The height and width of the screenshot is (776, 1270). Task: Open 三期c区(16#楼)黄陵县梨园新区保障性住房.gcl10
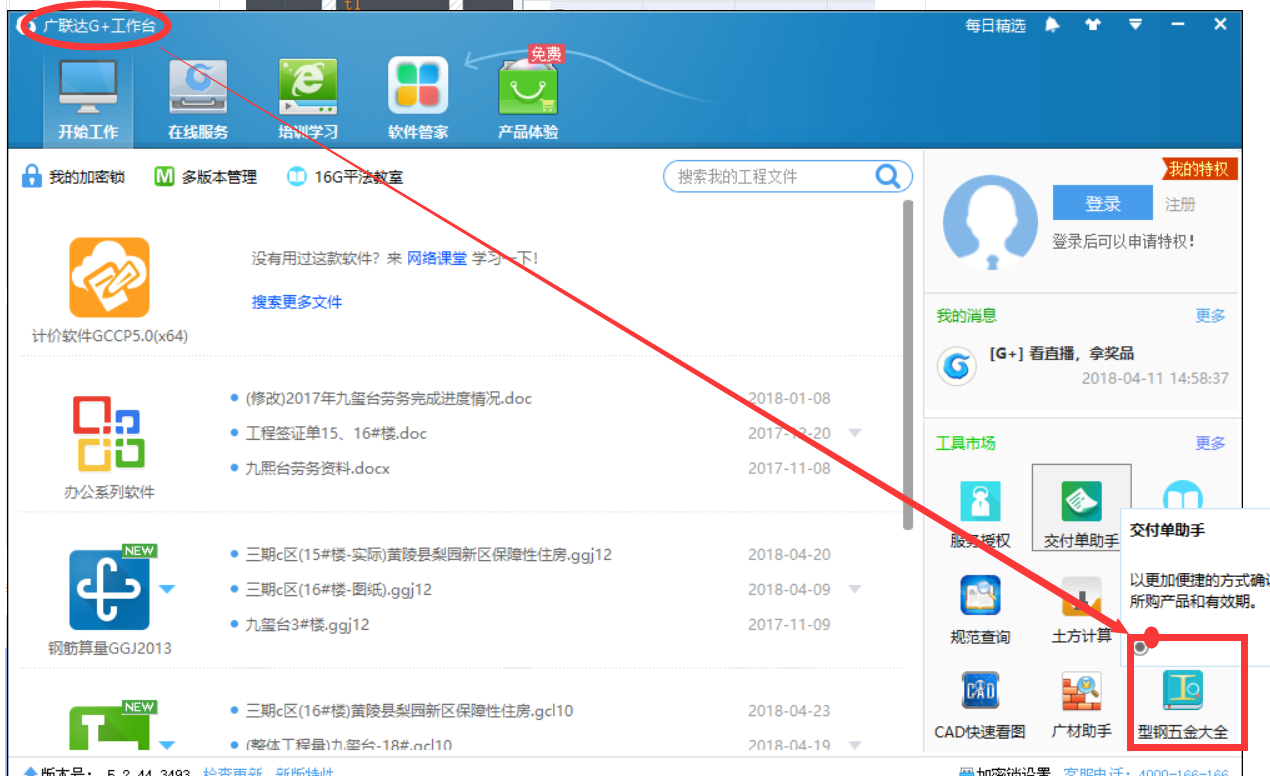[x=409, y=711]
